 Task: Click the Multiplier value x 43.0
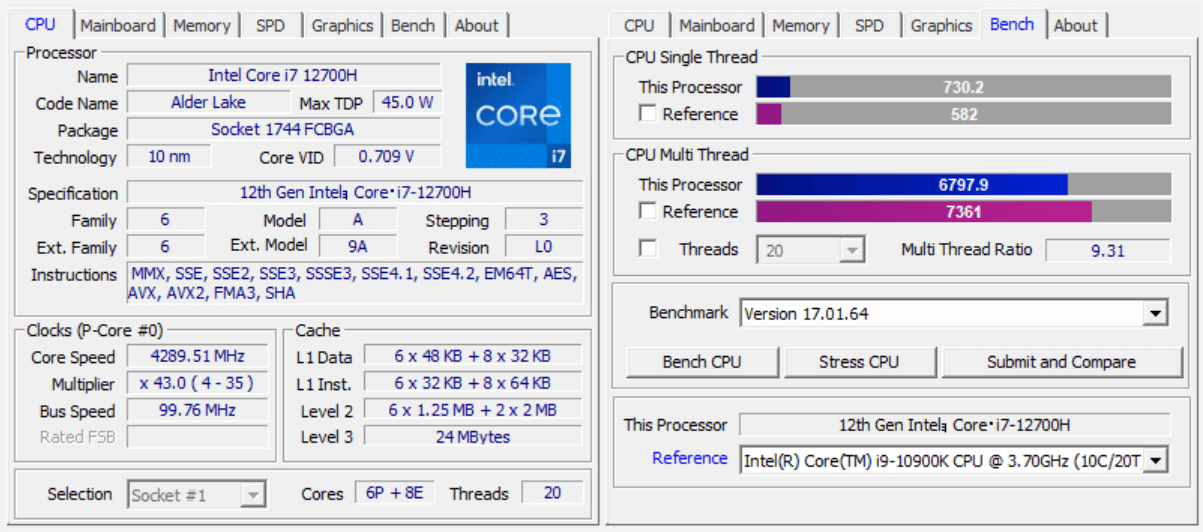click(197, 383)
